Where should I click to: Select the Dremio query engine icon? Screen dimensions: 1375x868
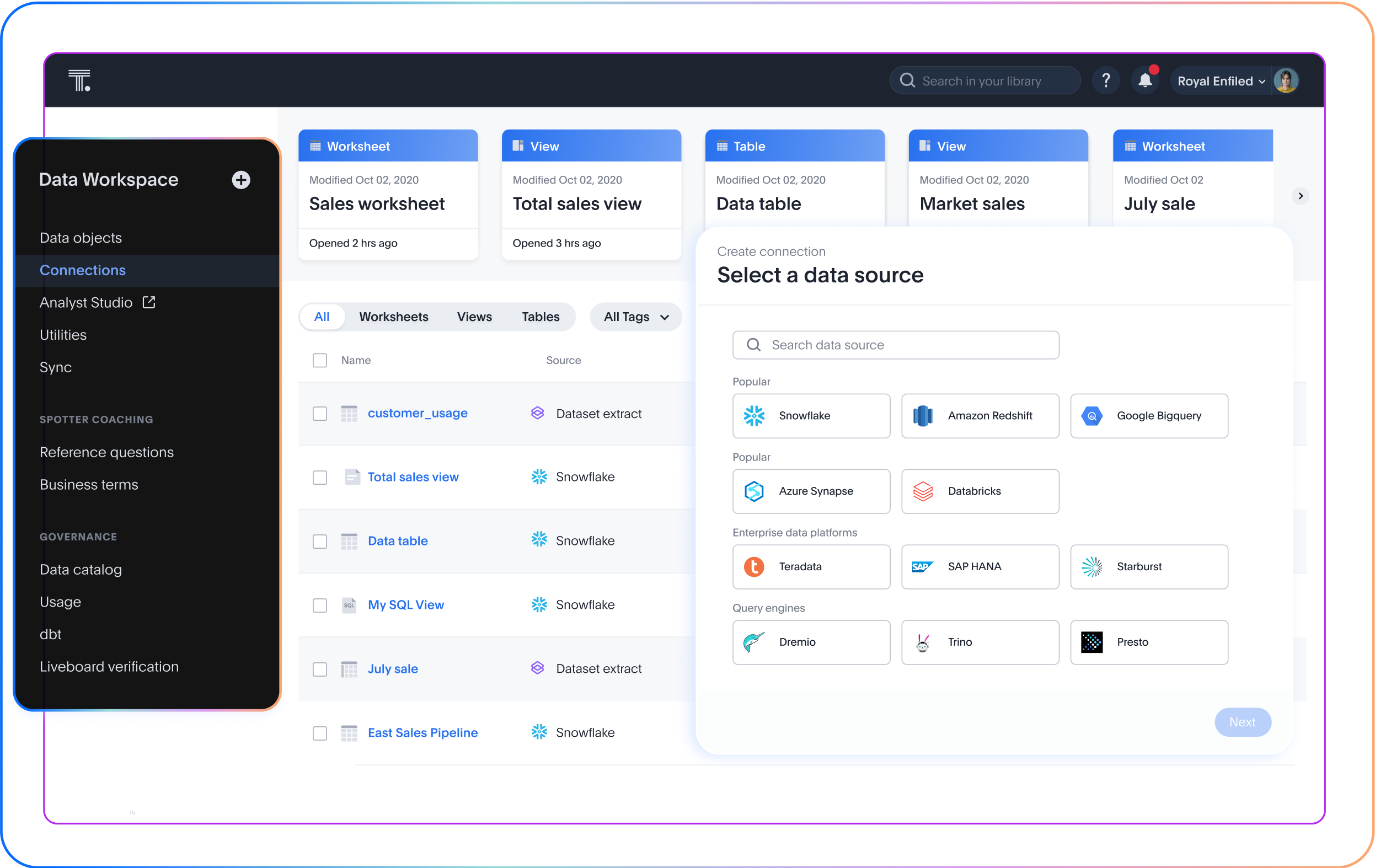pyautogui.click(x=755, y=642)
